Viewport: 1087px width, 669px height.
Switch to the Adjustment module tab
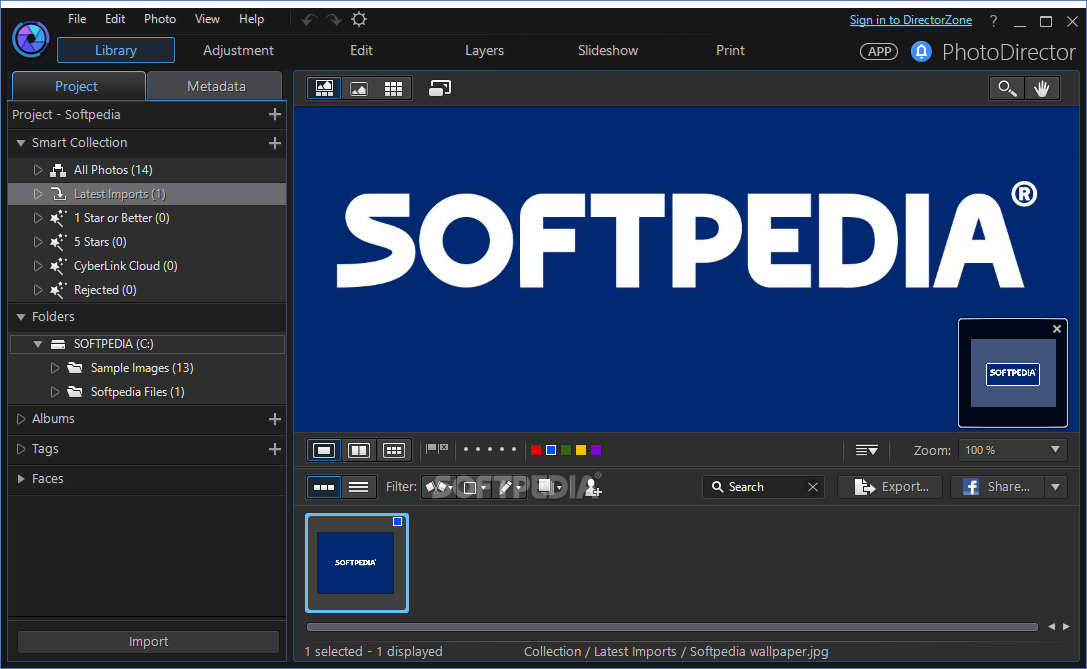pyautogui.click(x=238, y=51)
